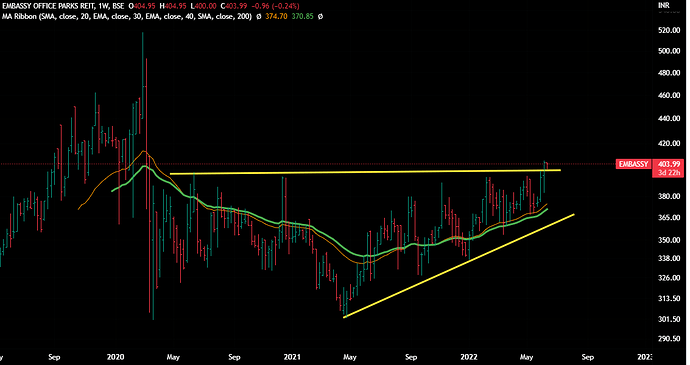Screen dimensions: 690x365
Task: Select the rising yellow support trendline
Action: coord(459,265)
